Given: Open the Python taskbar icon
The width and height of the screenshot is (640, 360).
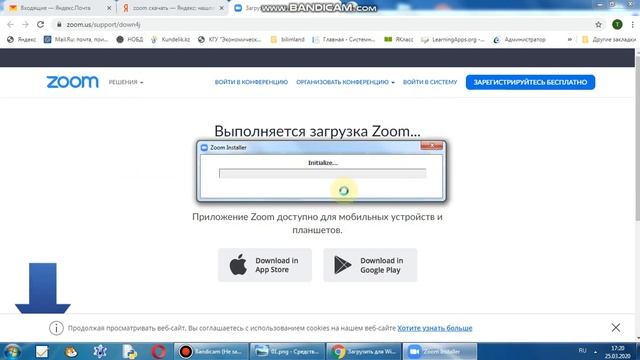Looking at the screenshot, I should [x=129, y=351].
